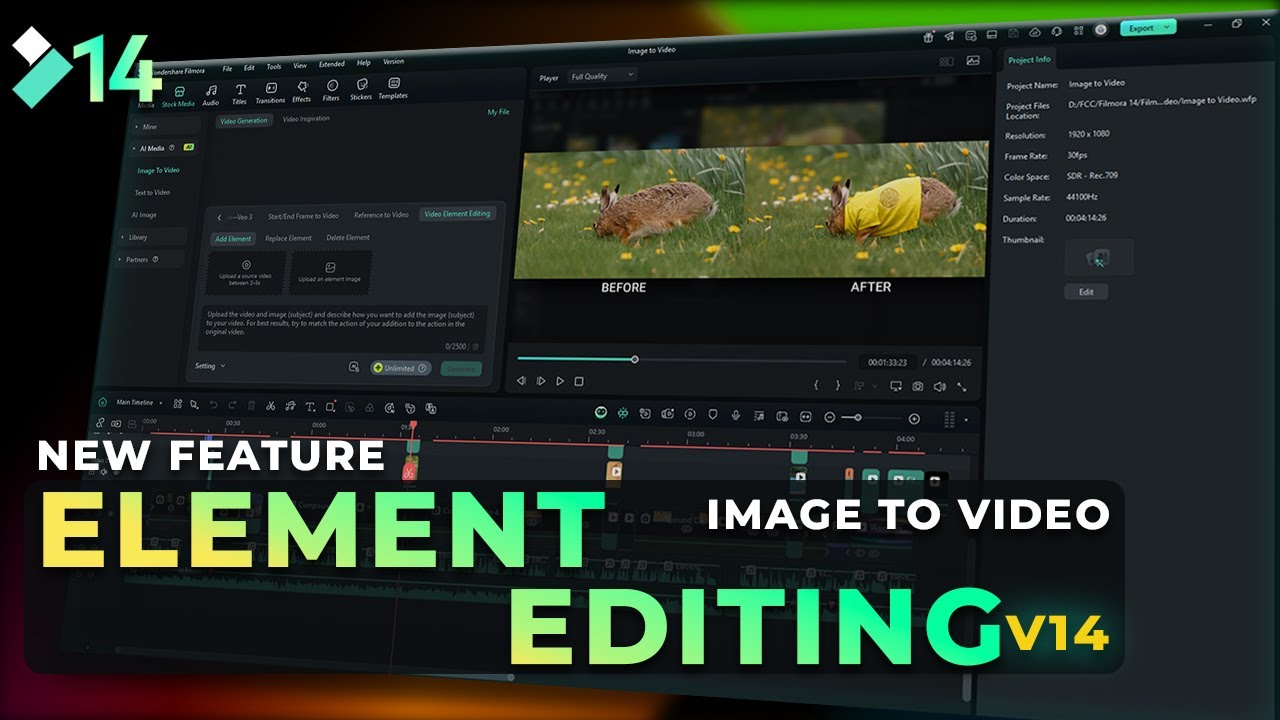Click the paper plane share icon in the title bar
This screenshot has height=720, width=1280.
pyautogui.click(x=948, y=35)
